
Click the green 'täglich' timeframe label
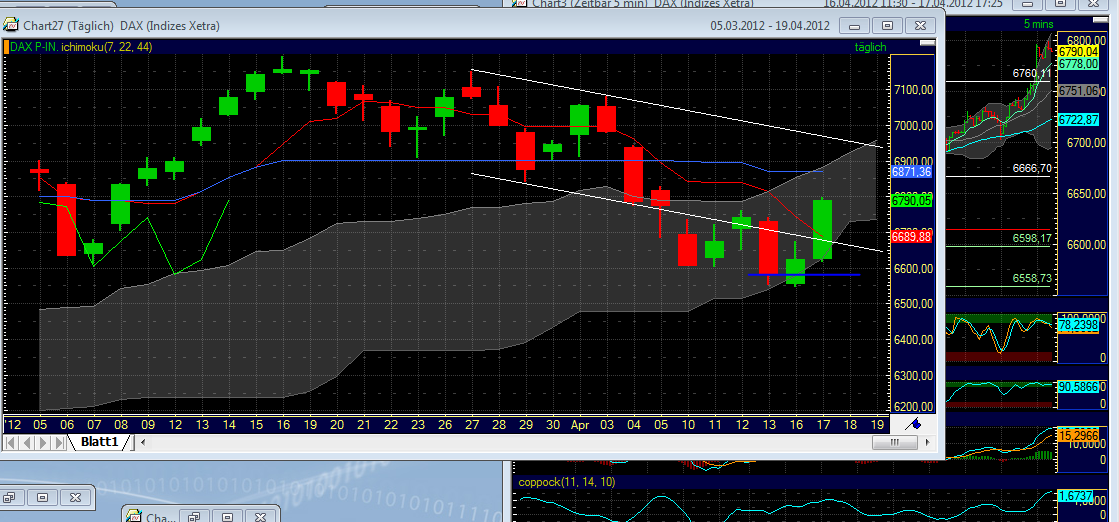[x=870, y=47]
